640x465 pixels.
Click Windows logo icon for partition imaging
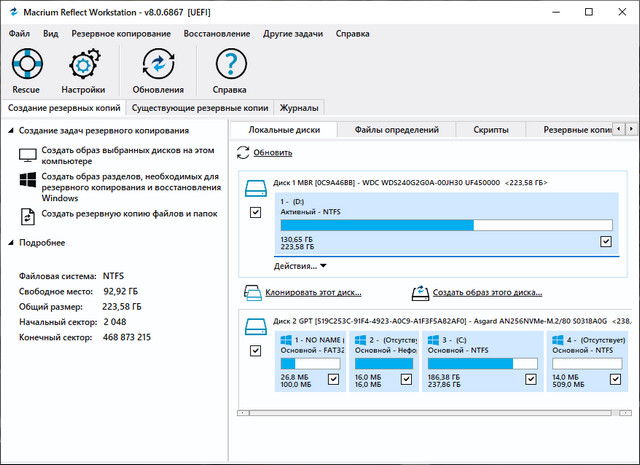(27, 180)
